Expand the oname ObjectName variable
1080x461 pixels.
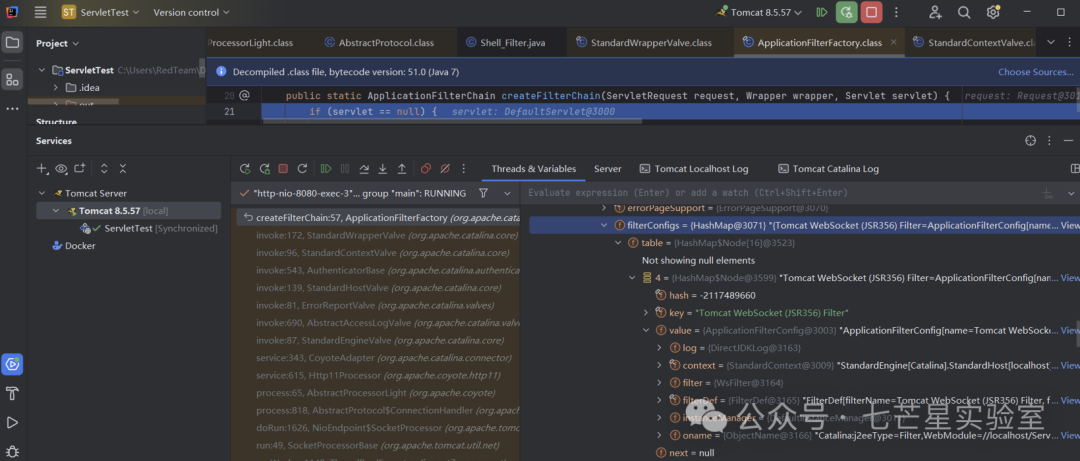coord(660,436)
